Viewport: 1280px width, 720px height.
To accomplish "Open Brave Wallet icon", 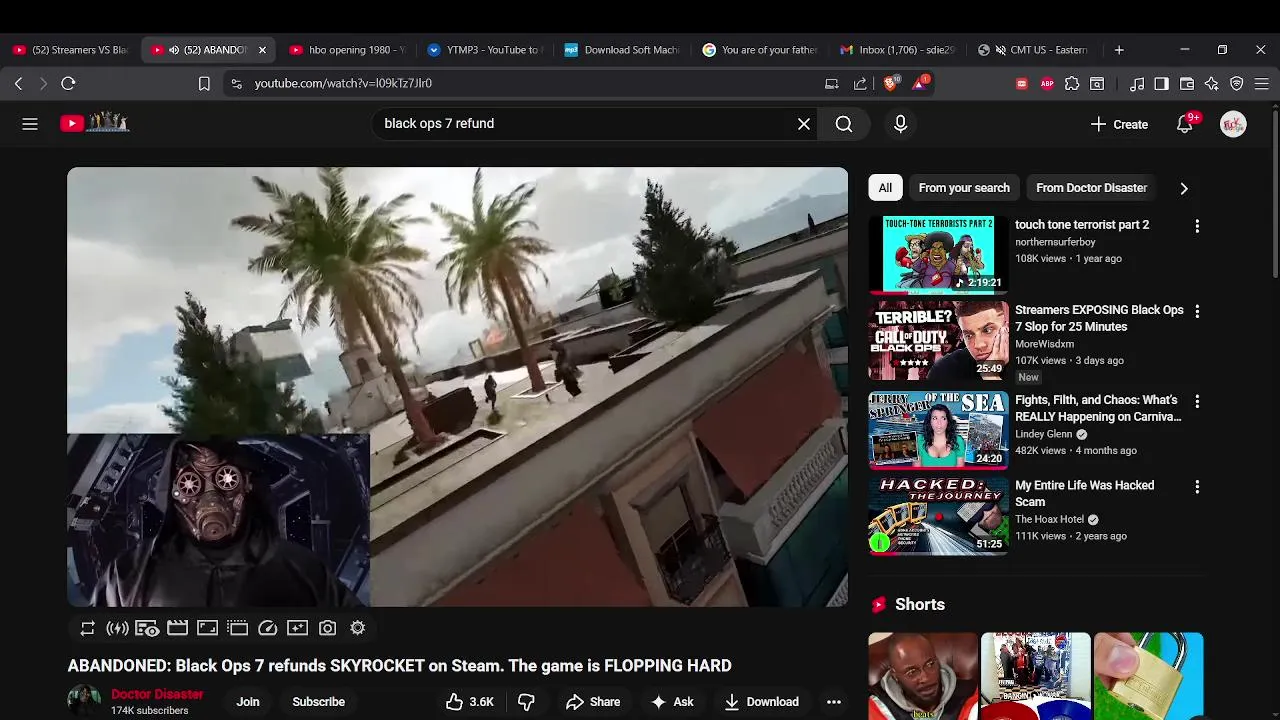I will coord(1187,84).
